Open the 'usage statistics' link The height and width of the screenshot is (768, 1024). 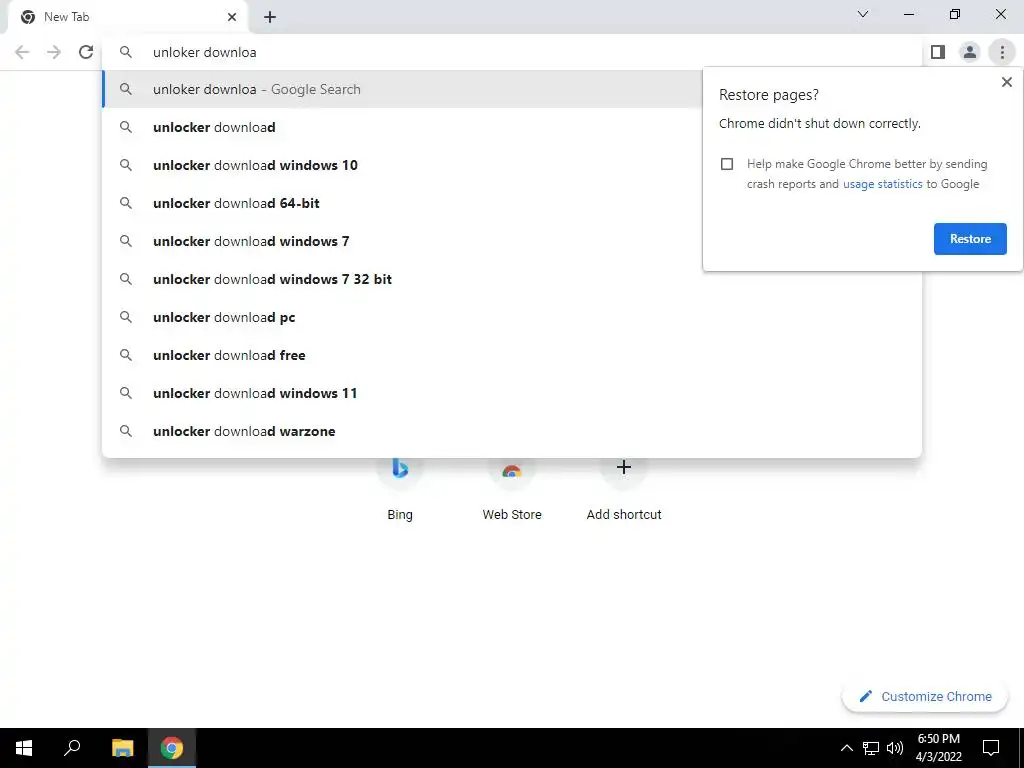(x=882, y=184)
